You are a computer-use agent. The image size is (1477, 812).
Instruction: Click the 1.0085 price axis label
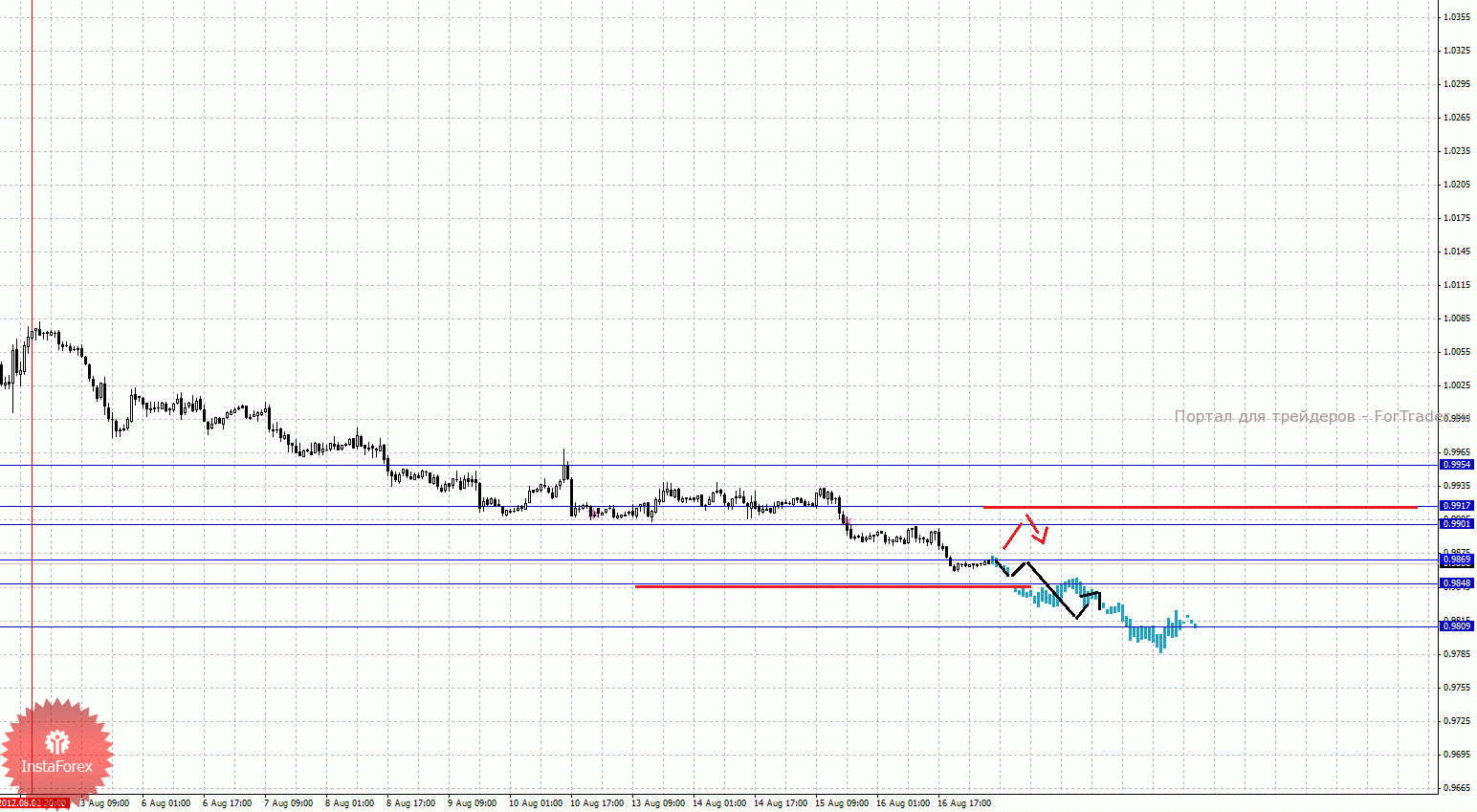(1457, 318)
